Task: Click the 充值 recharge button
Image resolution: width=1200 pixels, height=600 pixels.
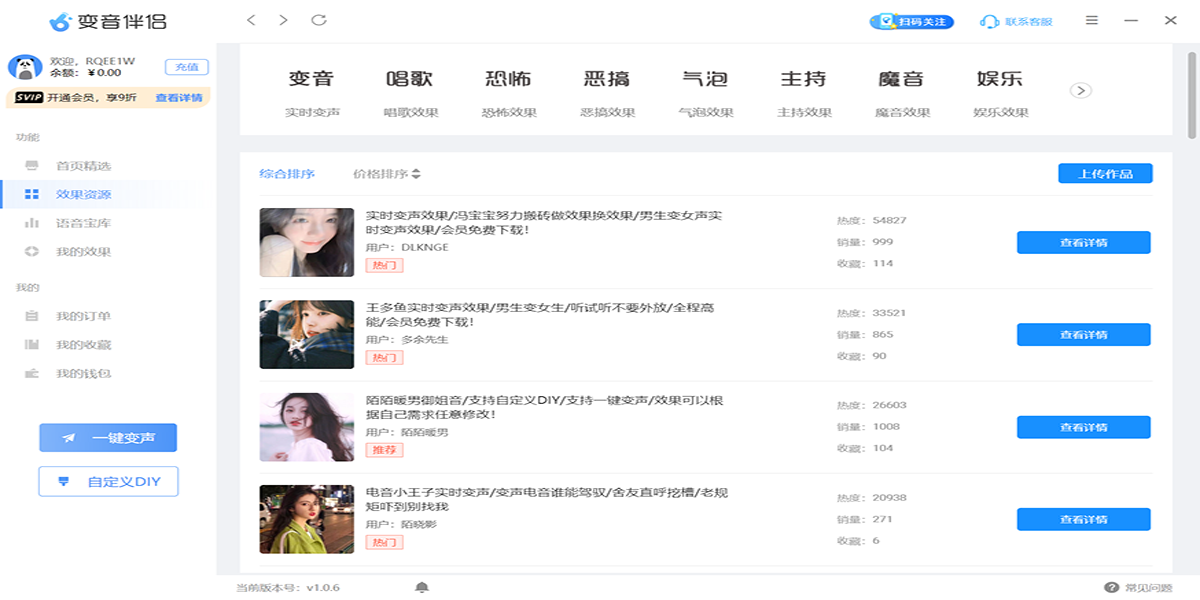Action: click(x=187, y=67)
